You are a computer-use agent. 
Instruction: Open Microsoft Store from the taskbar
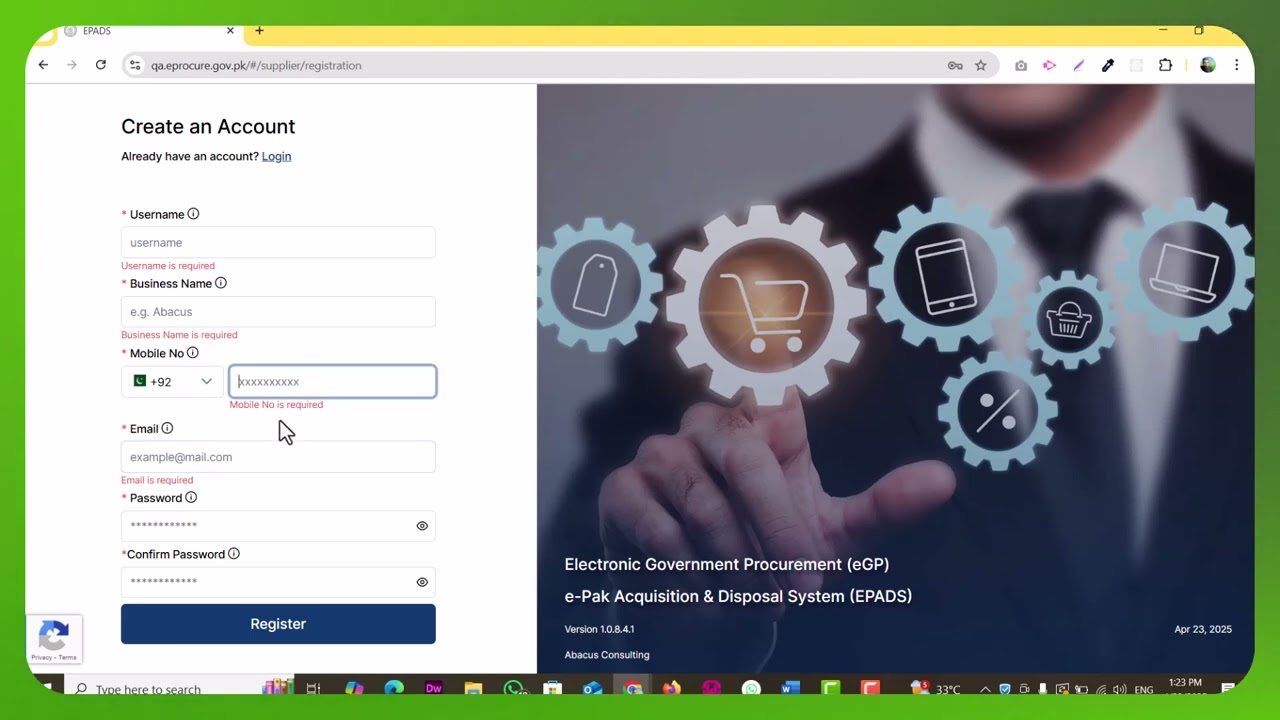click(553, 689)
